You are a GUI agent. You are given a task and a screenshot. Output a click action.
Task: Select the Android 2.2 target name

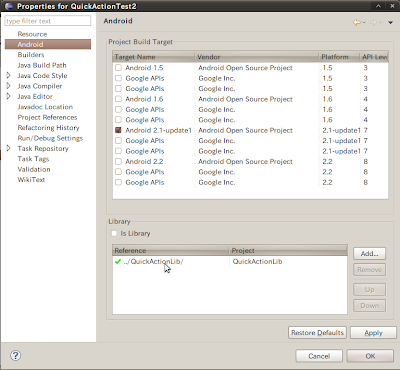click(x=144, y=161)
